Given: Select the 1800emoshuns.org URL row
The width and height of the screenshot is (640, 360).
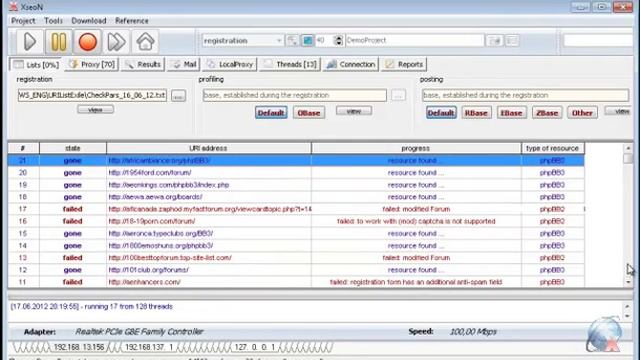Looking at the screenshot, I should point(296,246).
